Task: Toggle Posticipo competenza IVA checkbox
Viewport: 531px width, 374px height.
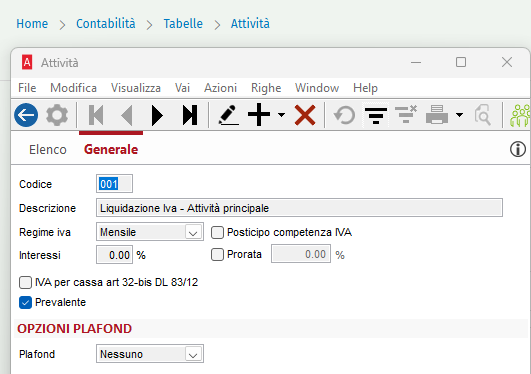Action: [x=217, y=233]
